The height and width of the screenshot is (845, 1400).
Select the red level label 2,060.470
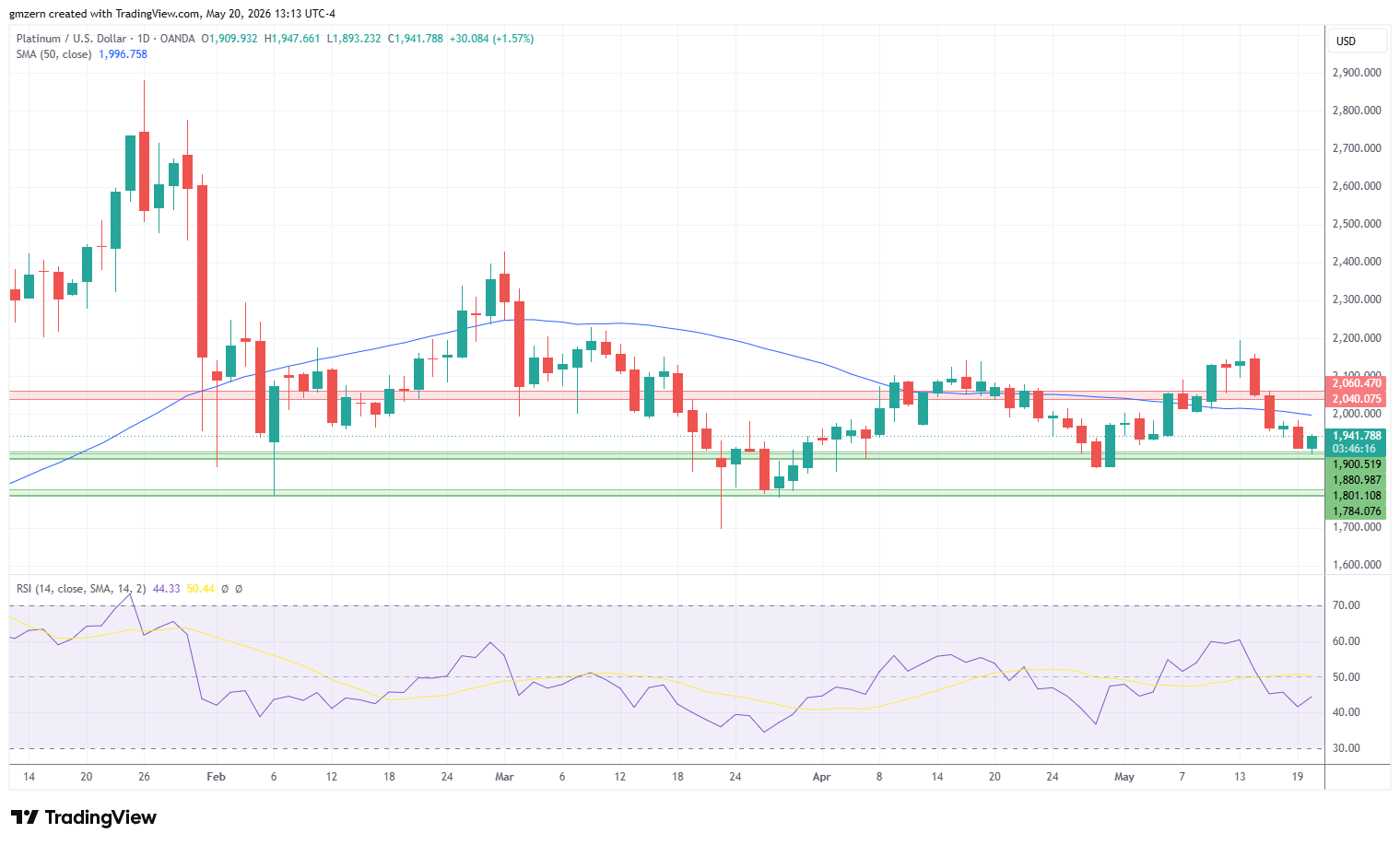tap(1357, 383)
